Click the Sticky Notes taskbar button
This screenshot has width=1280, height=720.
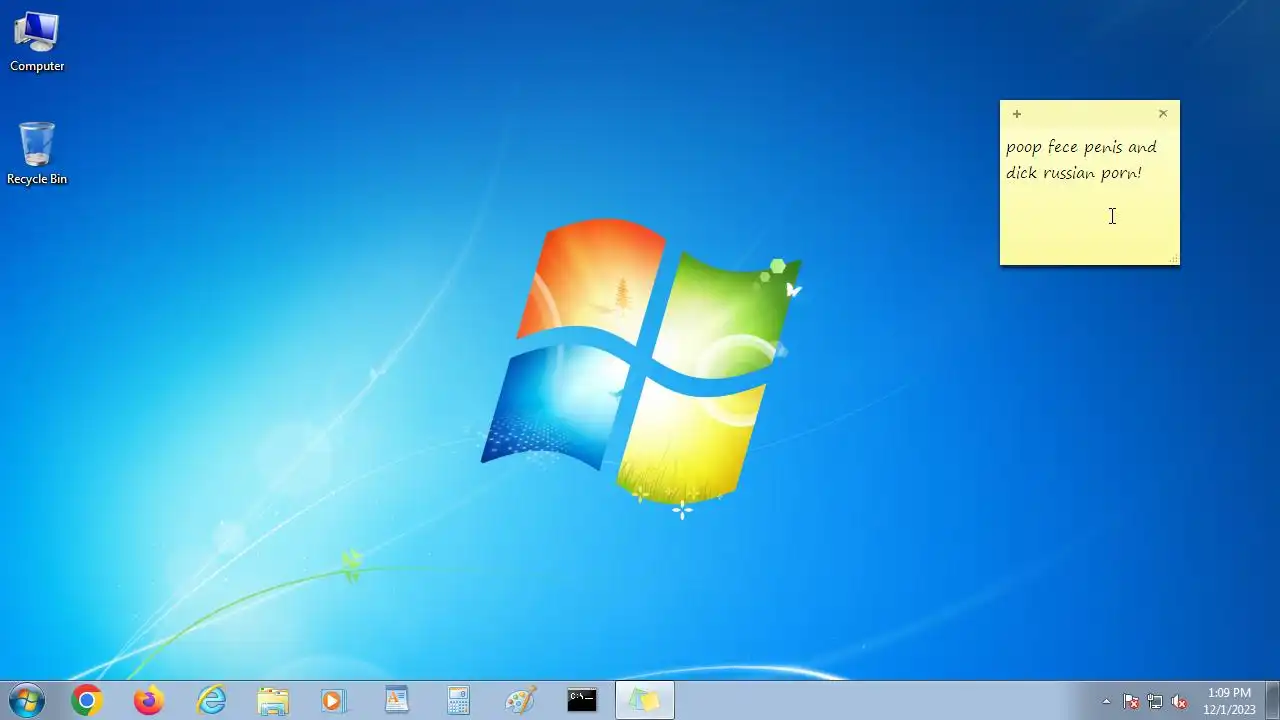(645, 701)
